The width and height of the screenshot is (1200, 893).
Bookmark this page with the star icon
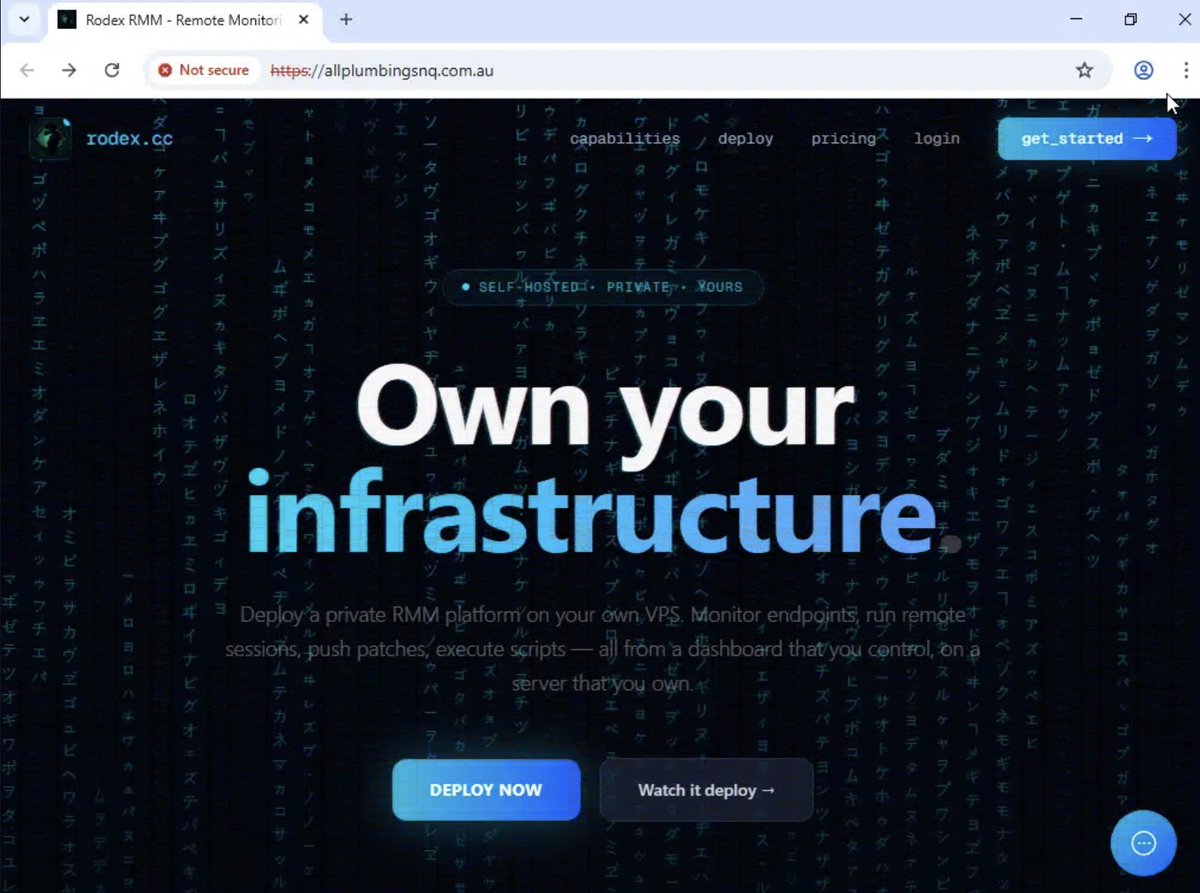coord(1084,70)
